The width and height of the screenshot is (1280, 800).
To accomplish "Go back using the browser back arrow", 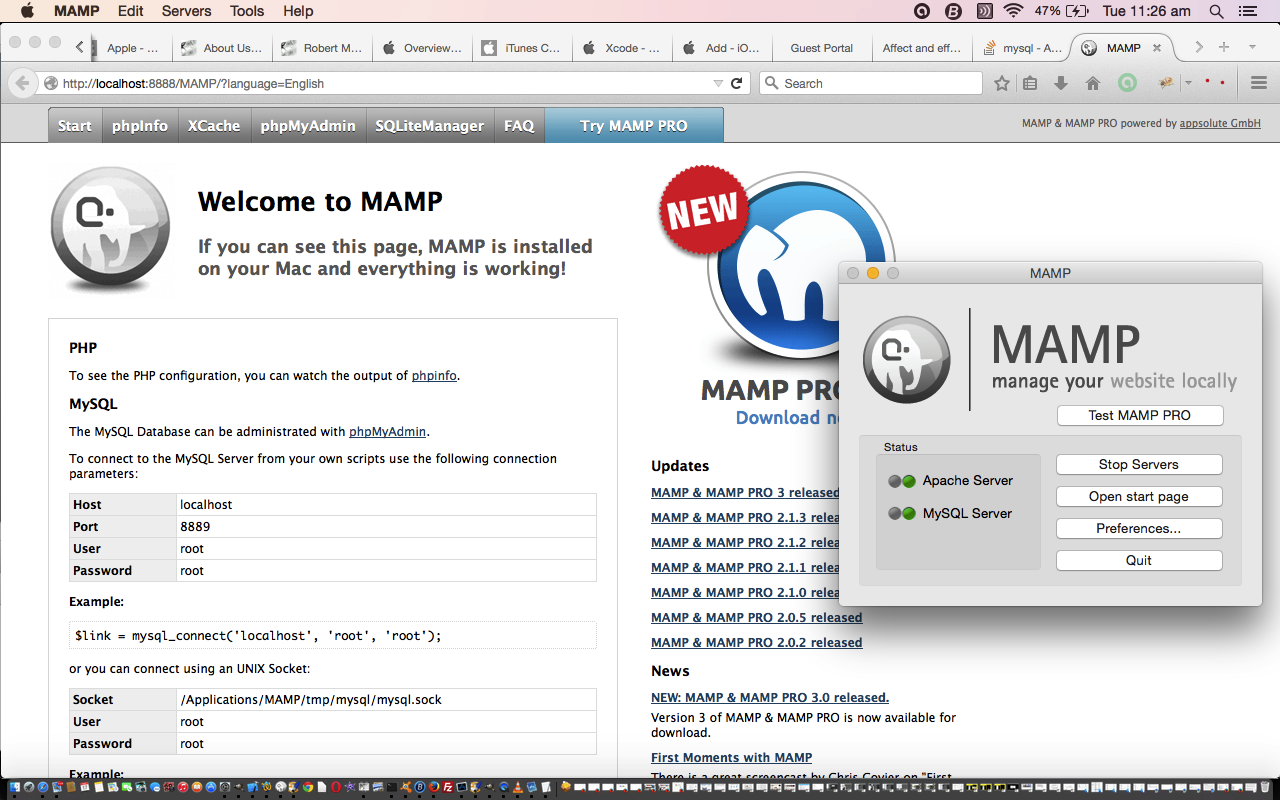I will pos(22,83).
